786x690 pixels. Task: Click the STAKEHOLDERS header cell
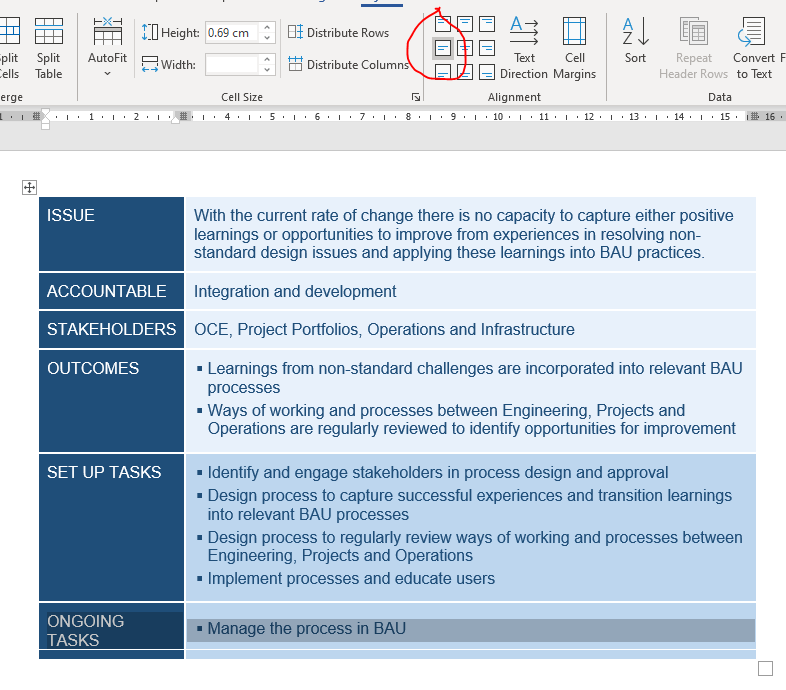(x=111, y=329)
